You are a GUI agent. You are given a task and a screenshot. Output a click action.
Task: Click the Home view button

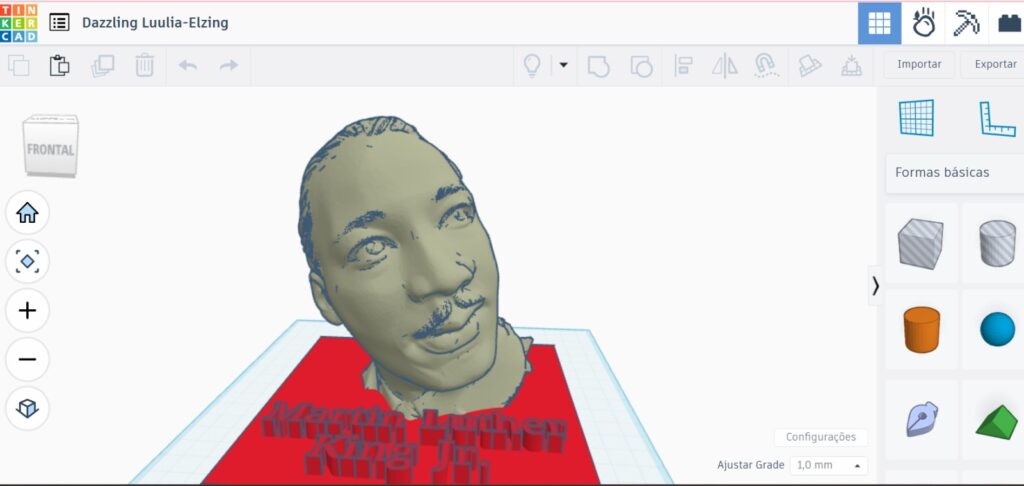pos(27,212)
